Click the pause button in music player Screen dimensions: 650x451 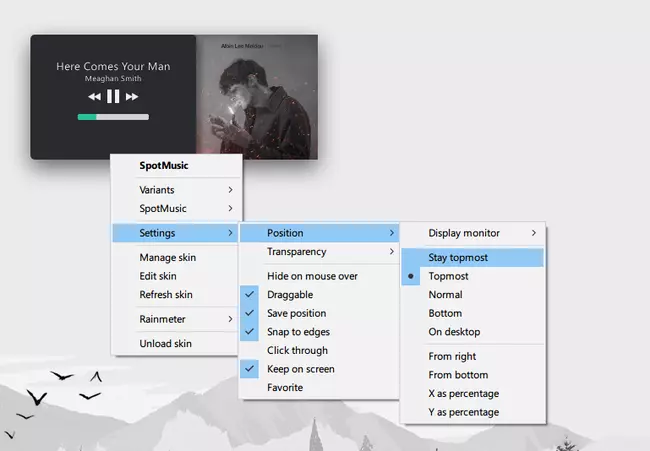click(x=113, y=96)
